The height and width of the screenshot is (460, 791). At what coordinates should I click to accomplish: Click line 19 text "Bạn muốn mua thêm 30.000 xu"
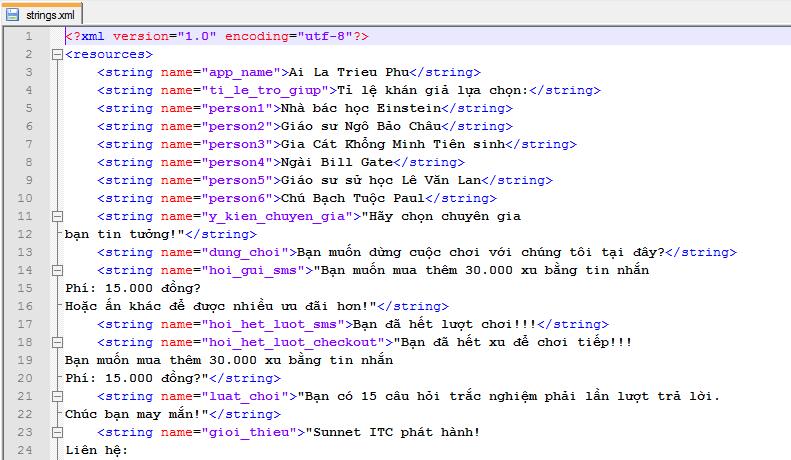pyautogui.click(x=173, y=360)
